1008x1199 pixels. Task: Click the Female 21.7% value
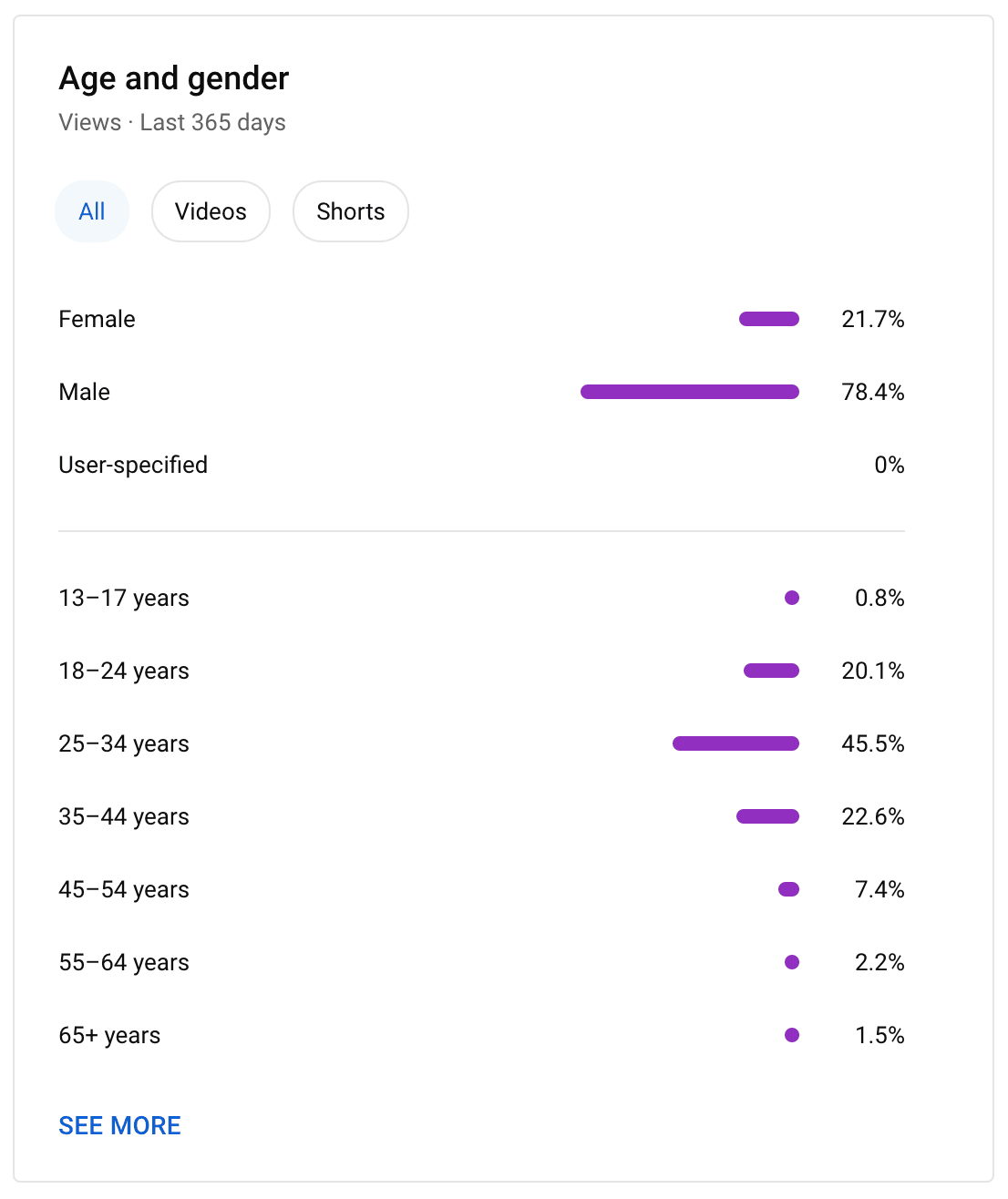(872, 319)
